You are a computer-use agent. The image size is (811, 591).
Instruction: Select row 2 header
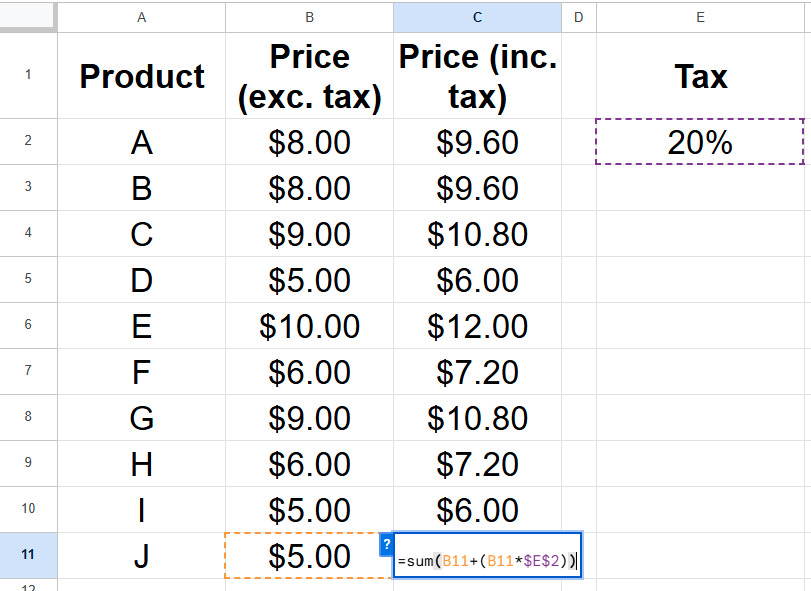point(29,142)
